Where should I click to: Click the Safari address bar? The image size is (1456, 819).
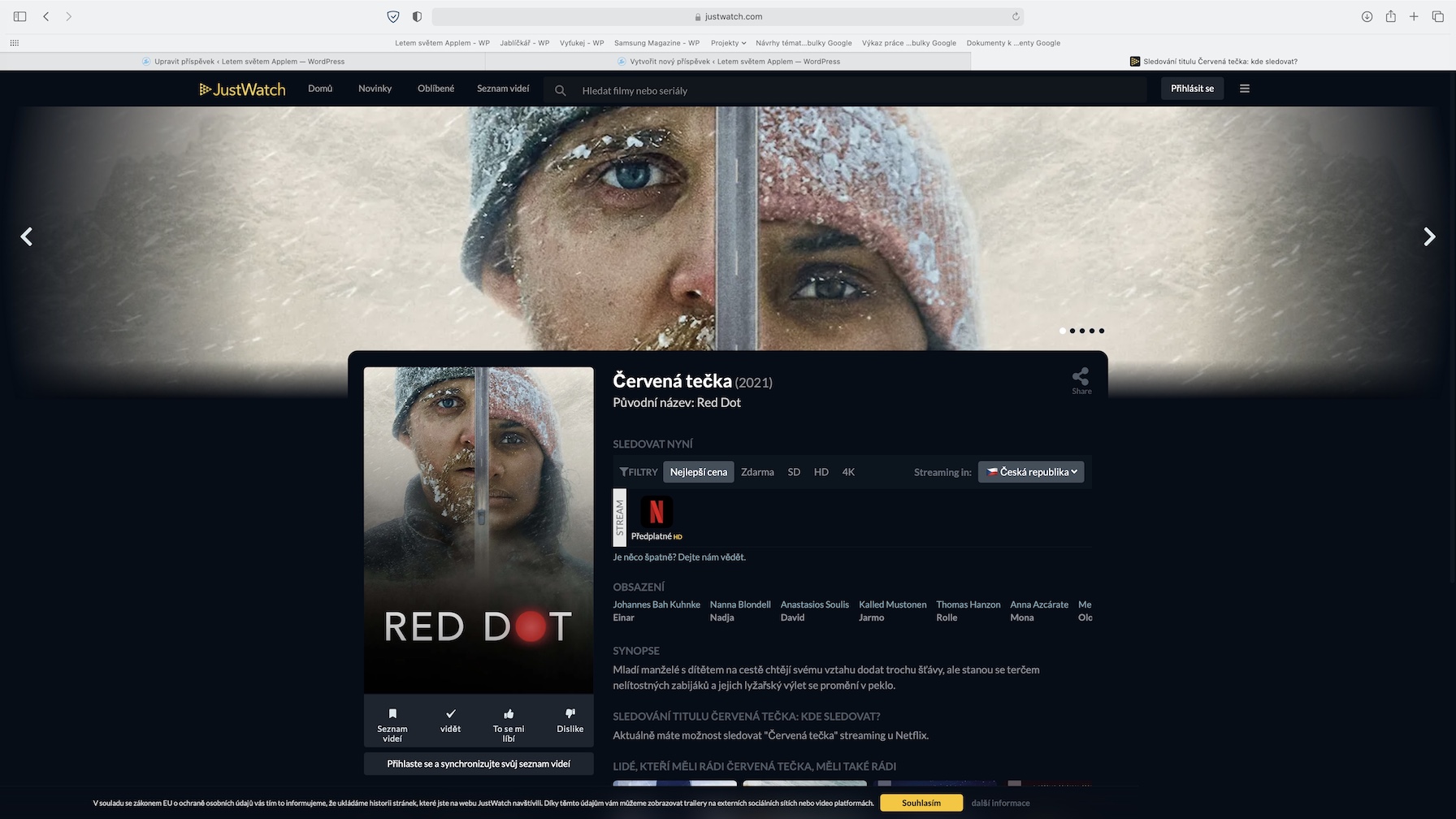click(728, 16)
